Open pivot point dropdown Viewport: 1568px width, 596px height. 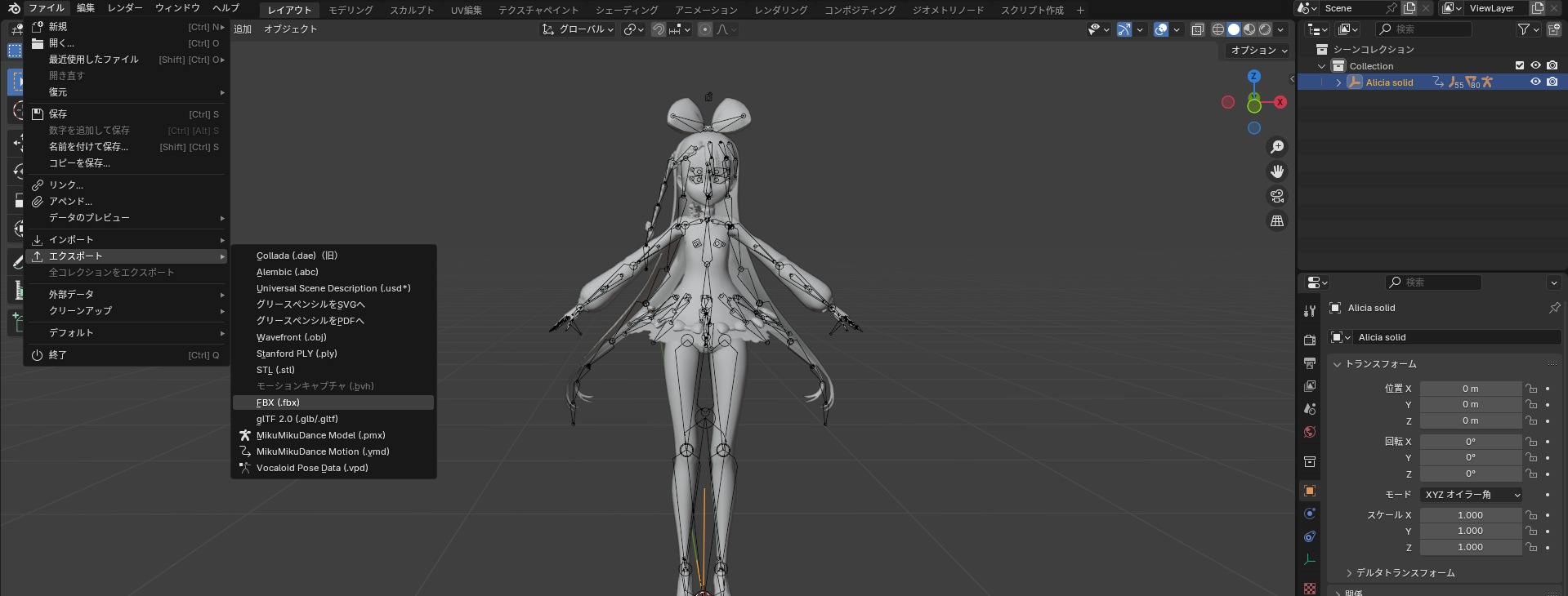[x=634, y=29]
